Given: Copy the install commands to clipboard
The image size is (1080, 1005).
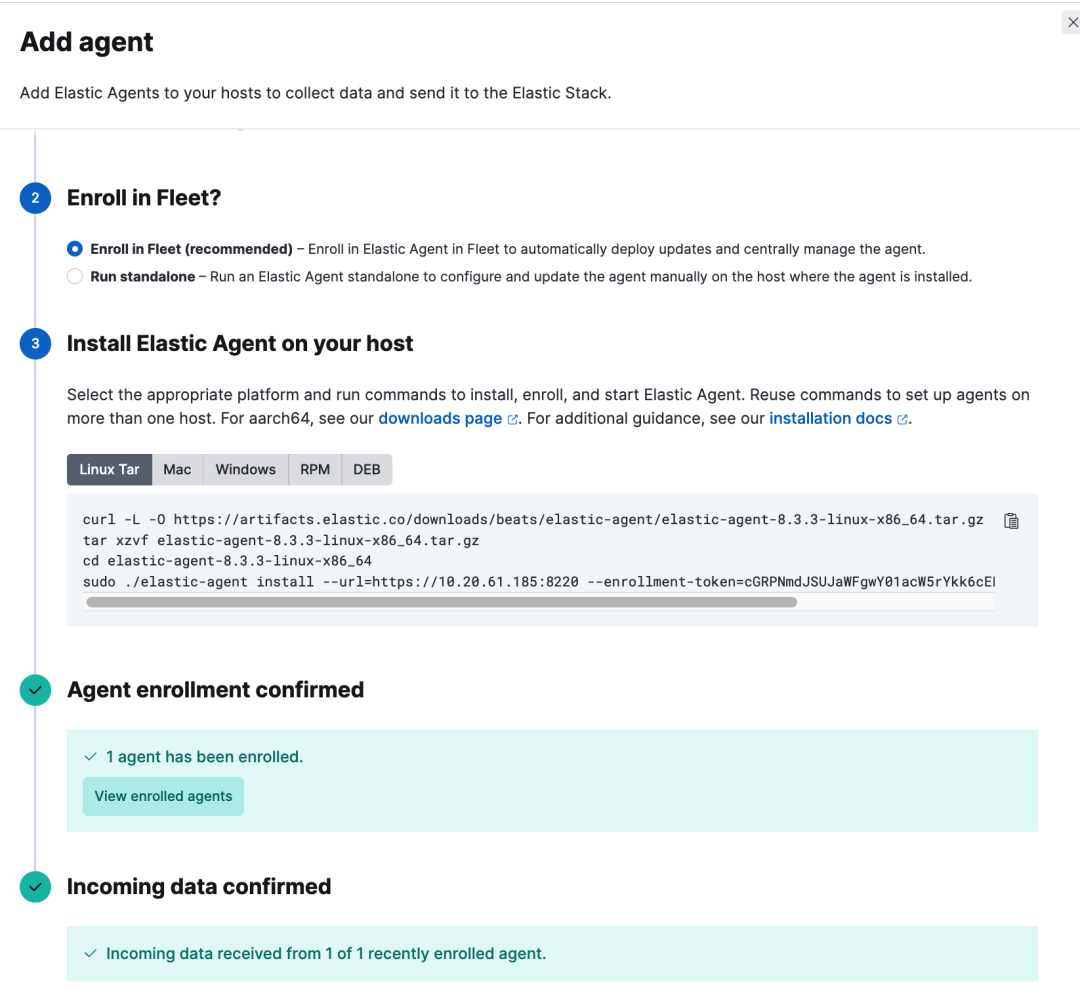Looking at the screenshot, I should coord(1011,521).
